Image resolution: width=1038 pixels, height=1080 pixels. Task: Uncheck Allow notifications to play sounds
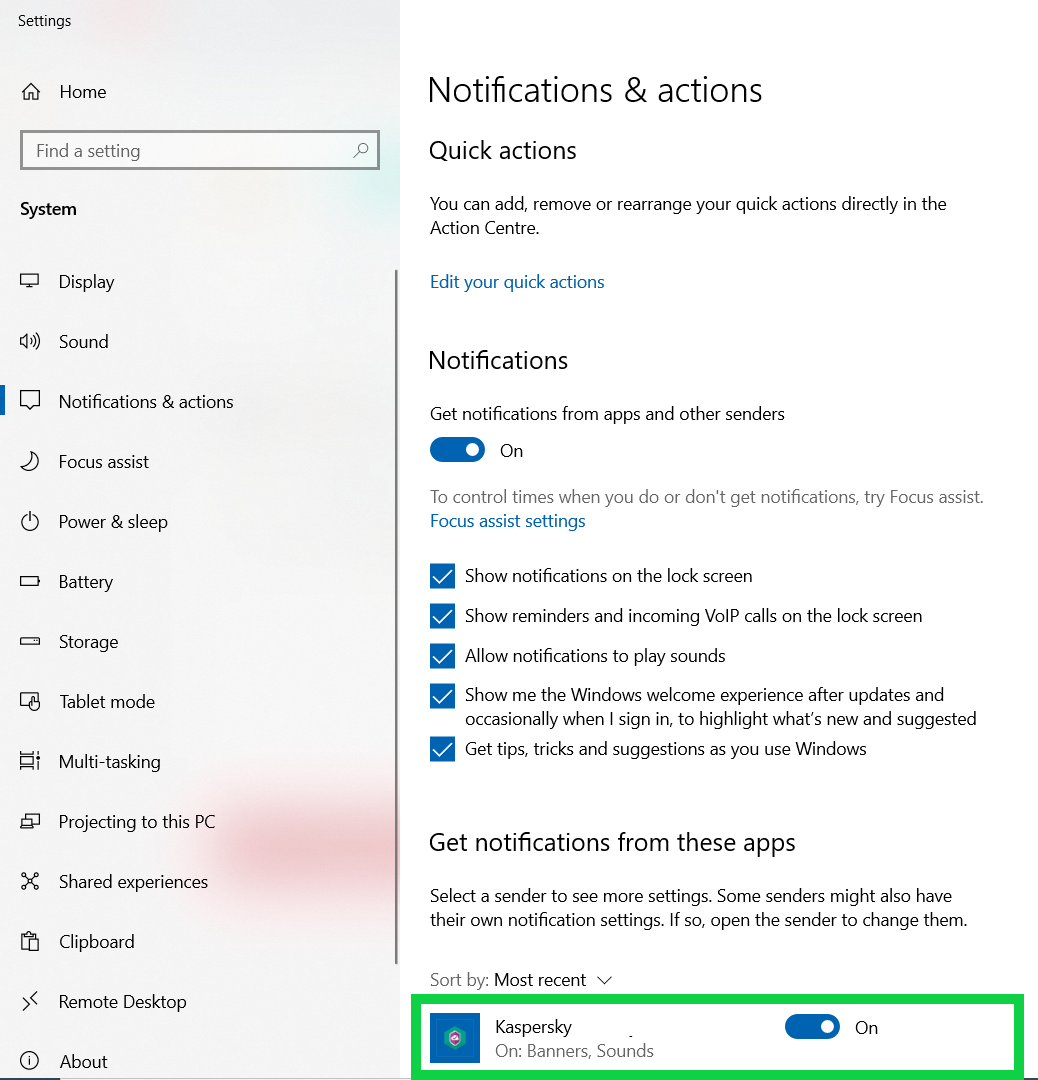442,656
